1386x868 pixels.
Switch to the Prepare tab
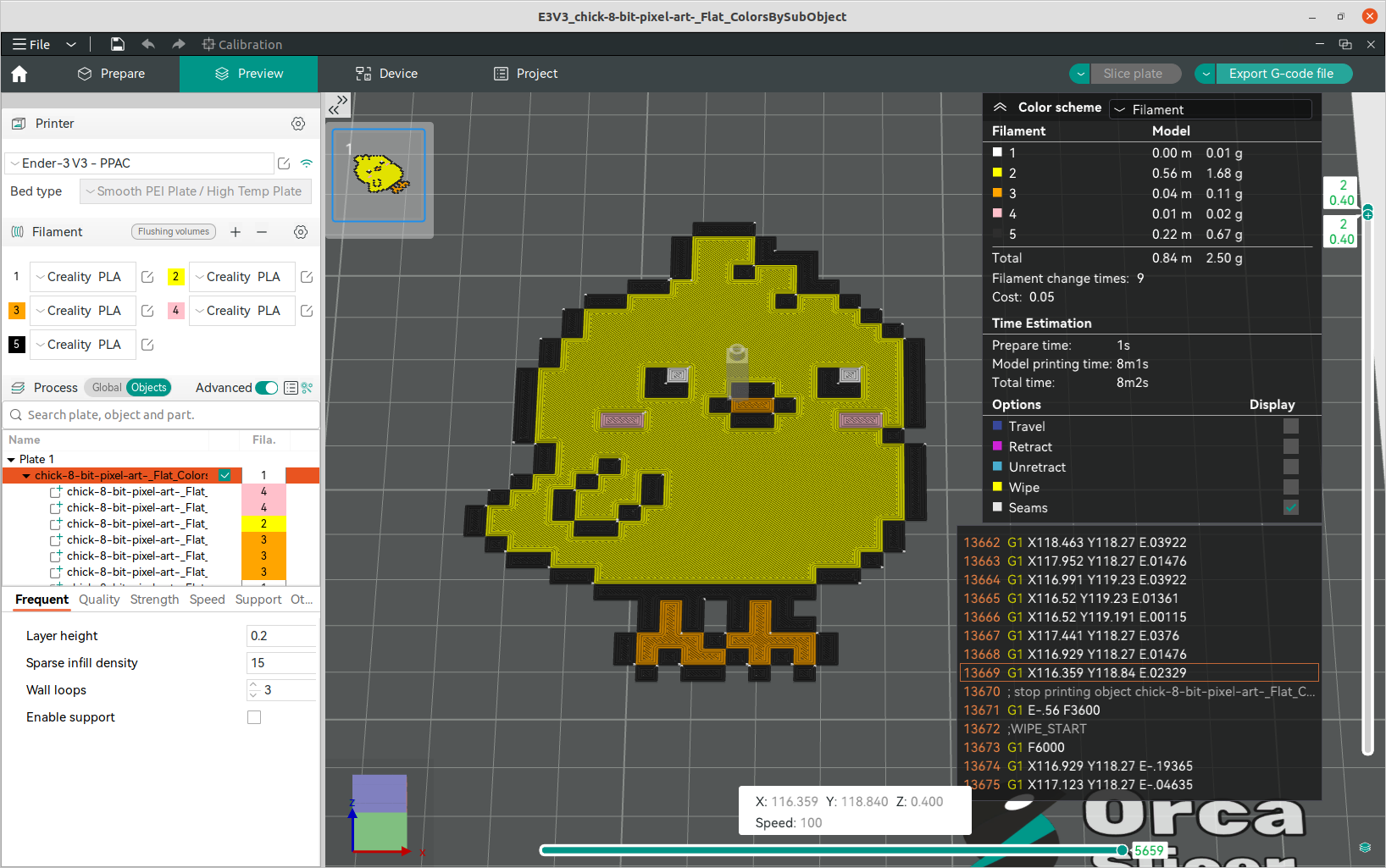point(111,74)
